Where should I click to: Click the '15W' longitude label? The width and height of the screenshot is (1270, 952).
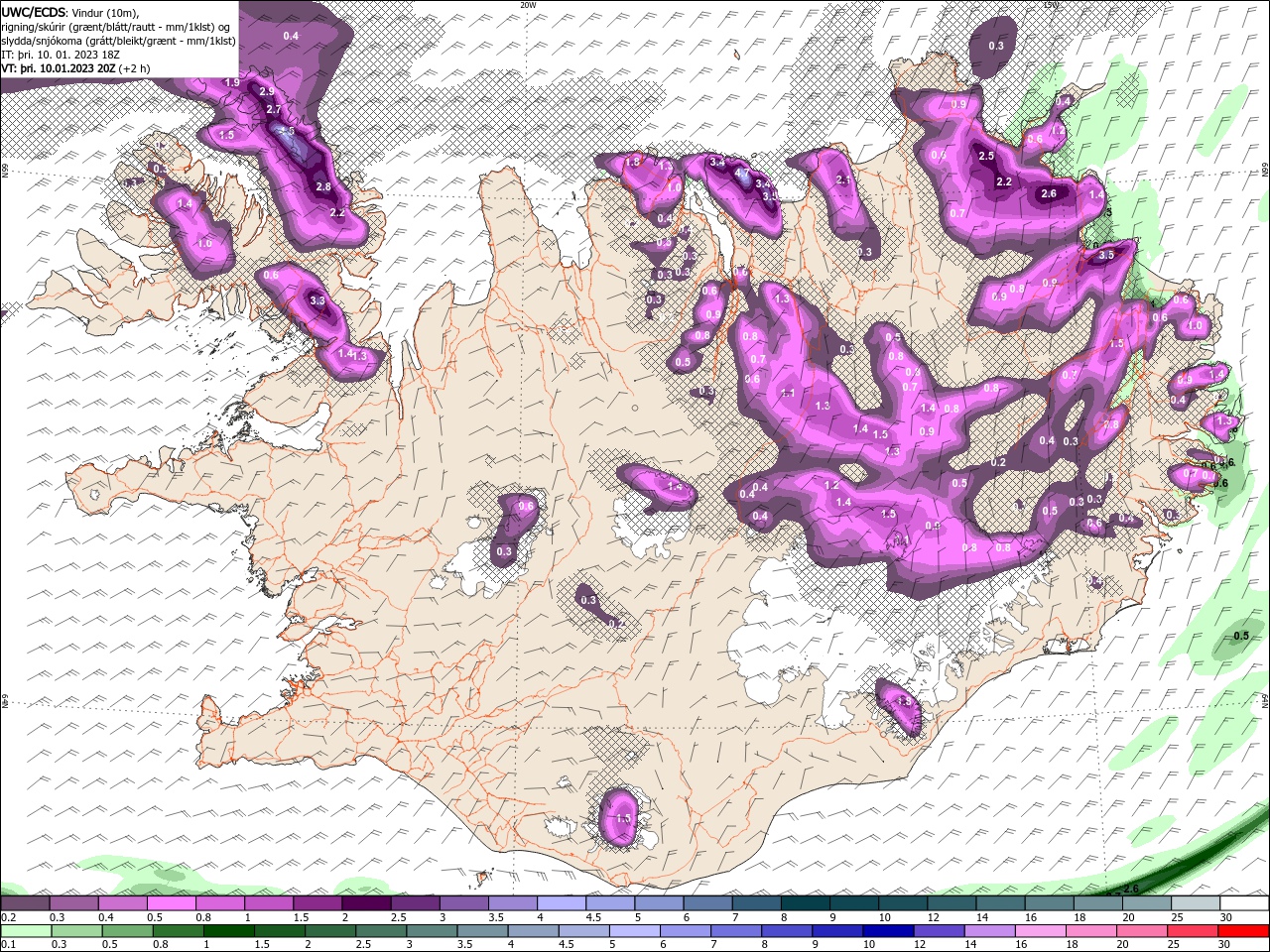[x=1051, y=5]
